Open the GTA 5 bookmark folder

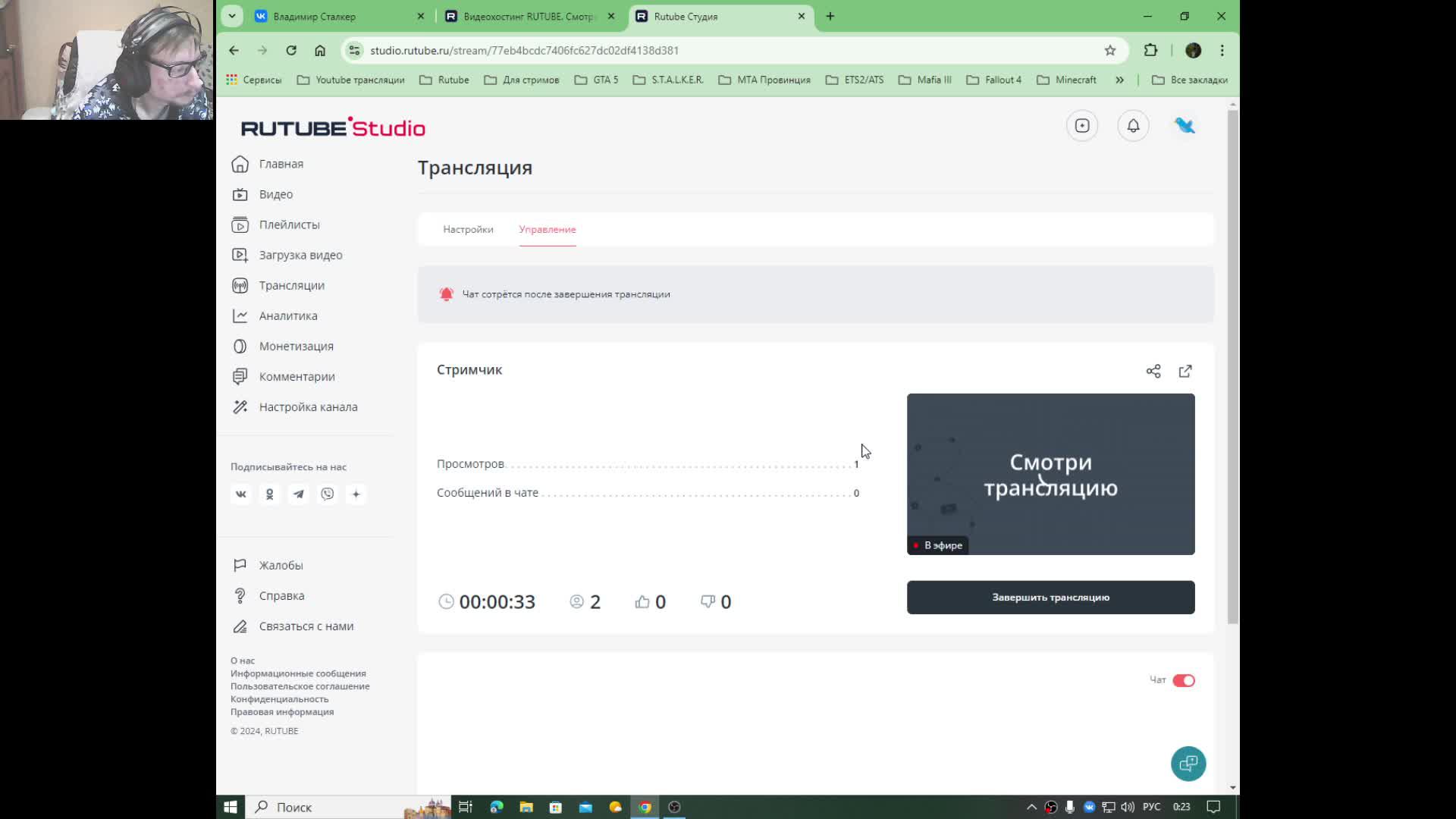596,80
